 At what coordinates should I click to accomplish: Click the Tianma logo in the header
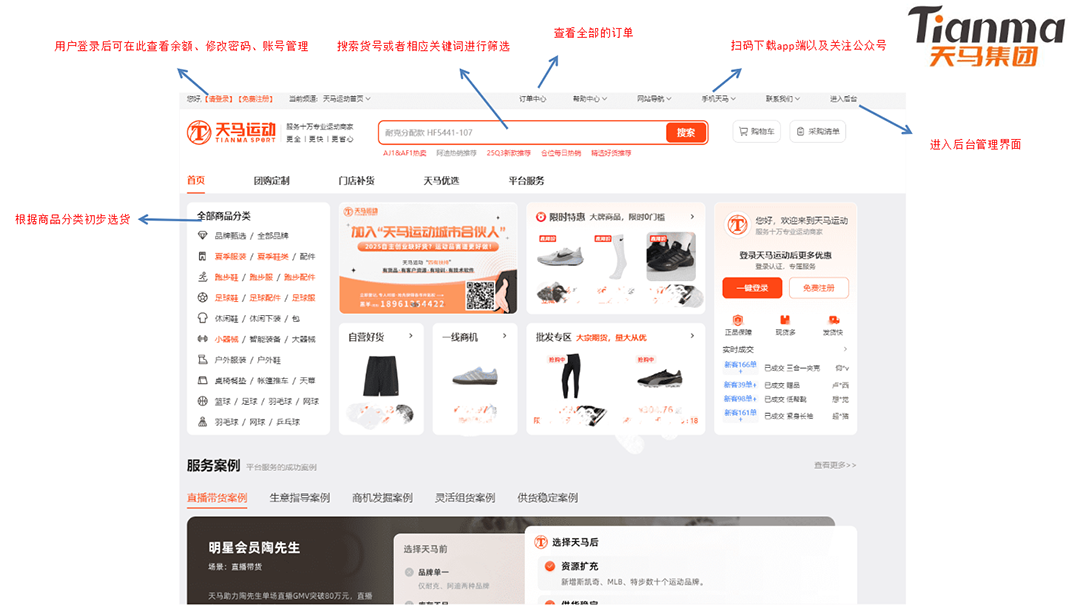pos(220,131)
